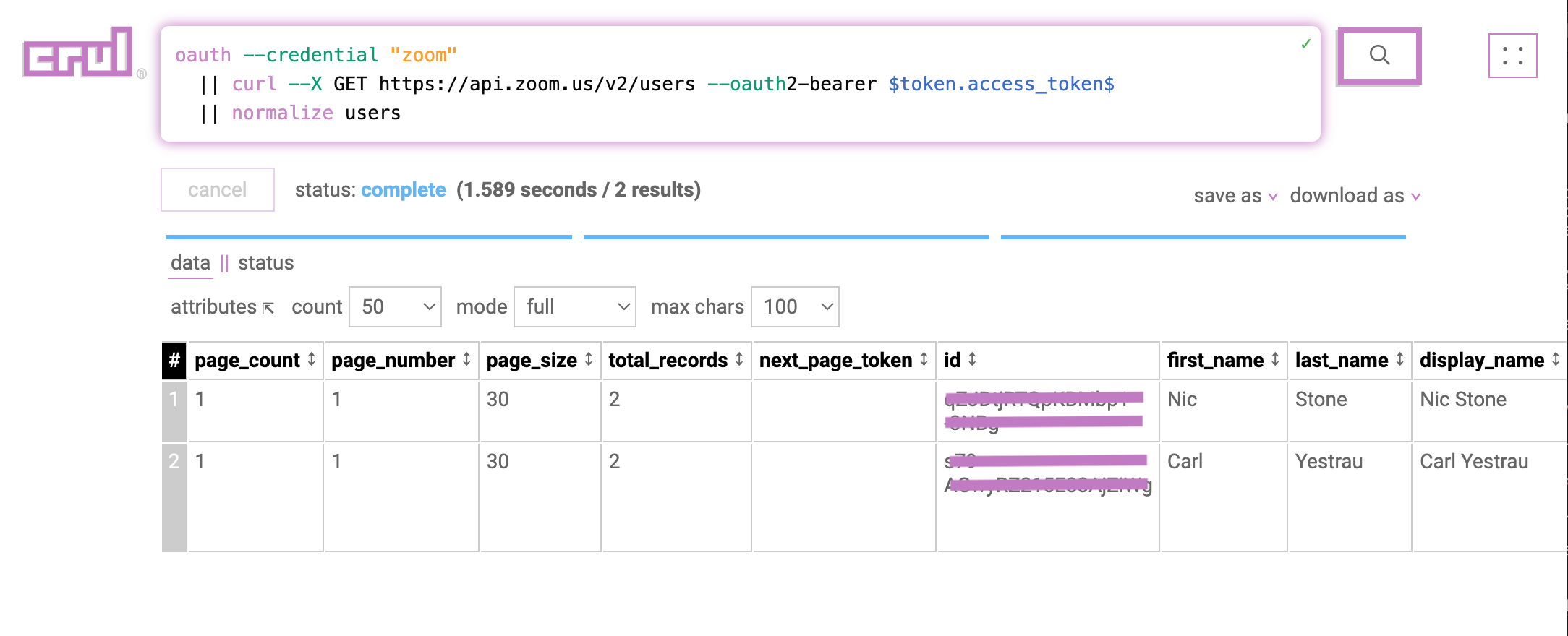Viewport: 1568px width, 636px height.
Task: Click the API URL in the query
Action: coord(537,85)
